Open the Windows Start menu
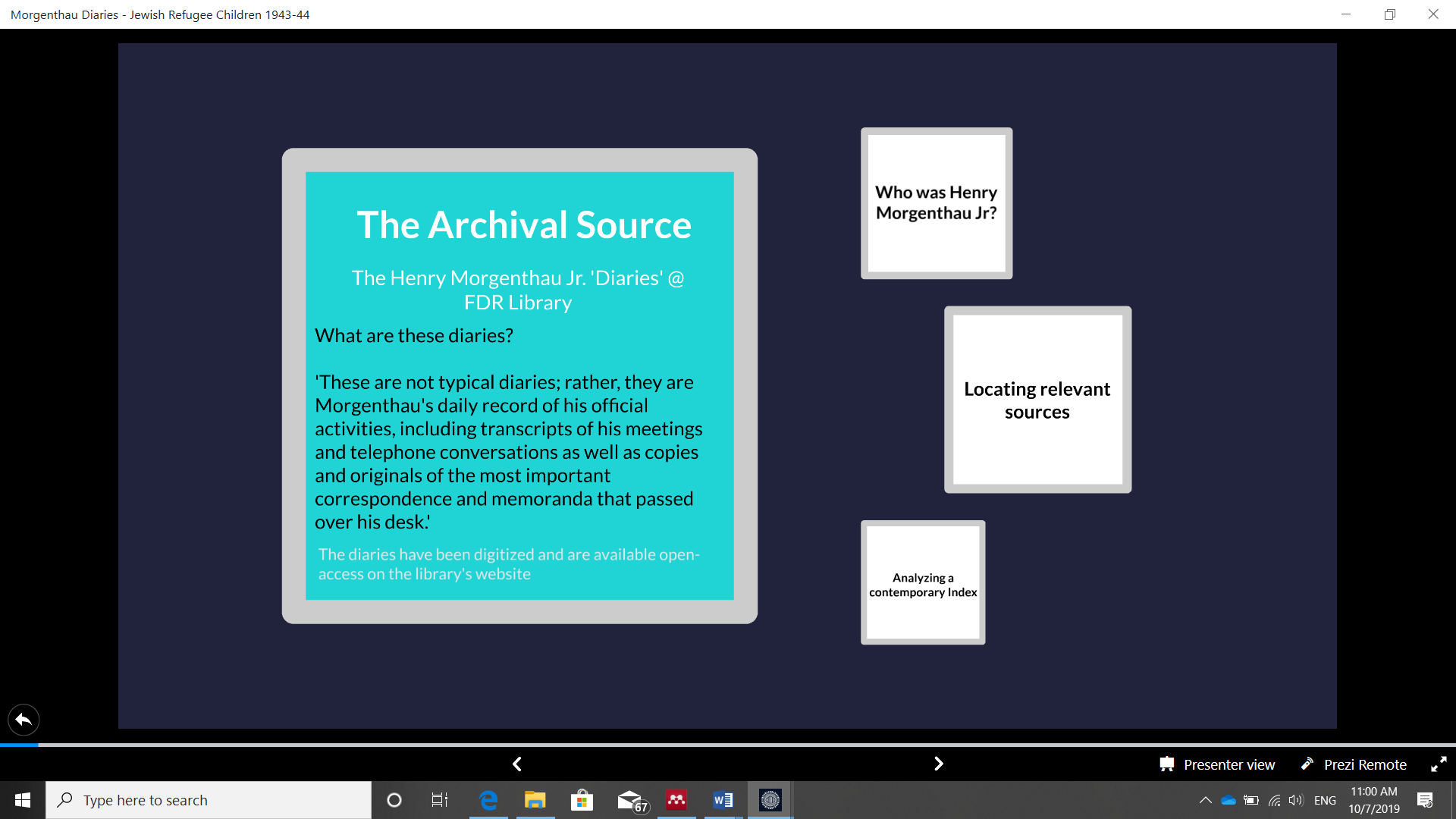Screen dimensions: 1456x819 (22, 800)
